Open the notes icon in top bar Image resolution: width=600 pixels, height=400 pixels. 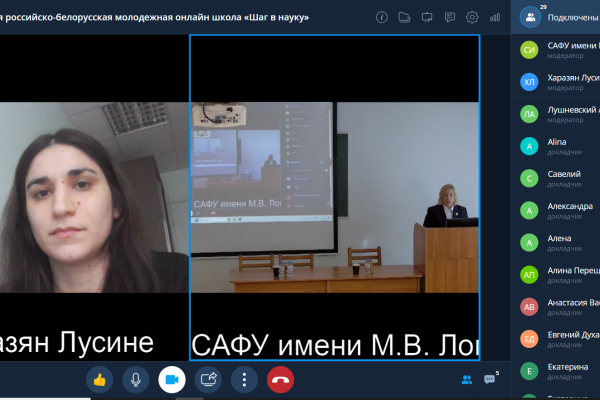tap(449, 17)
